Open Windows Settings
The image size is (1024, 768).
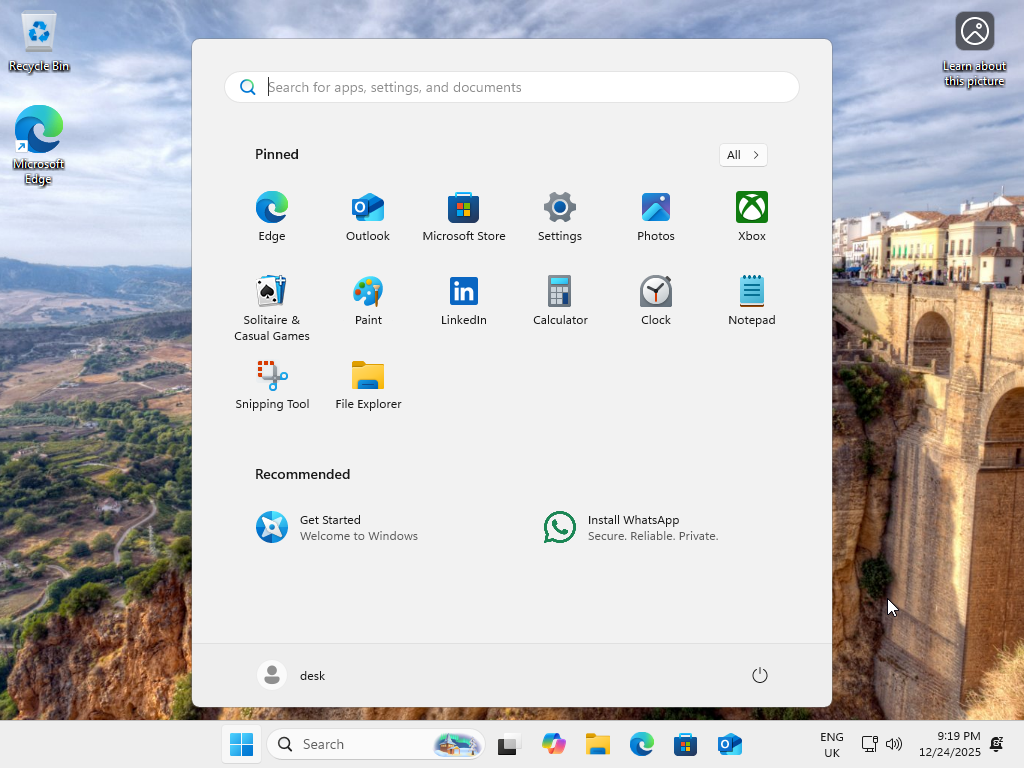(x=560, y=215)
